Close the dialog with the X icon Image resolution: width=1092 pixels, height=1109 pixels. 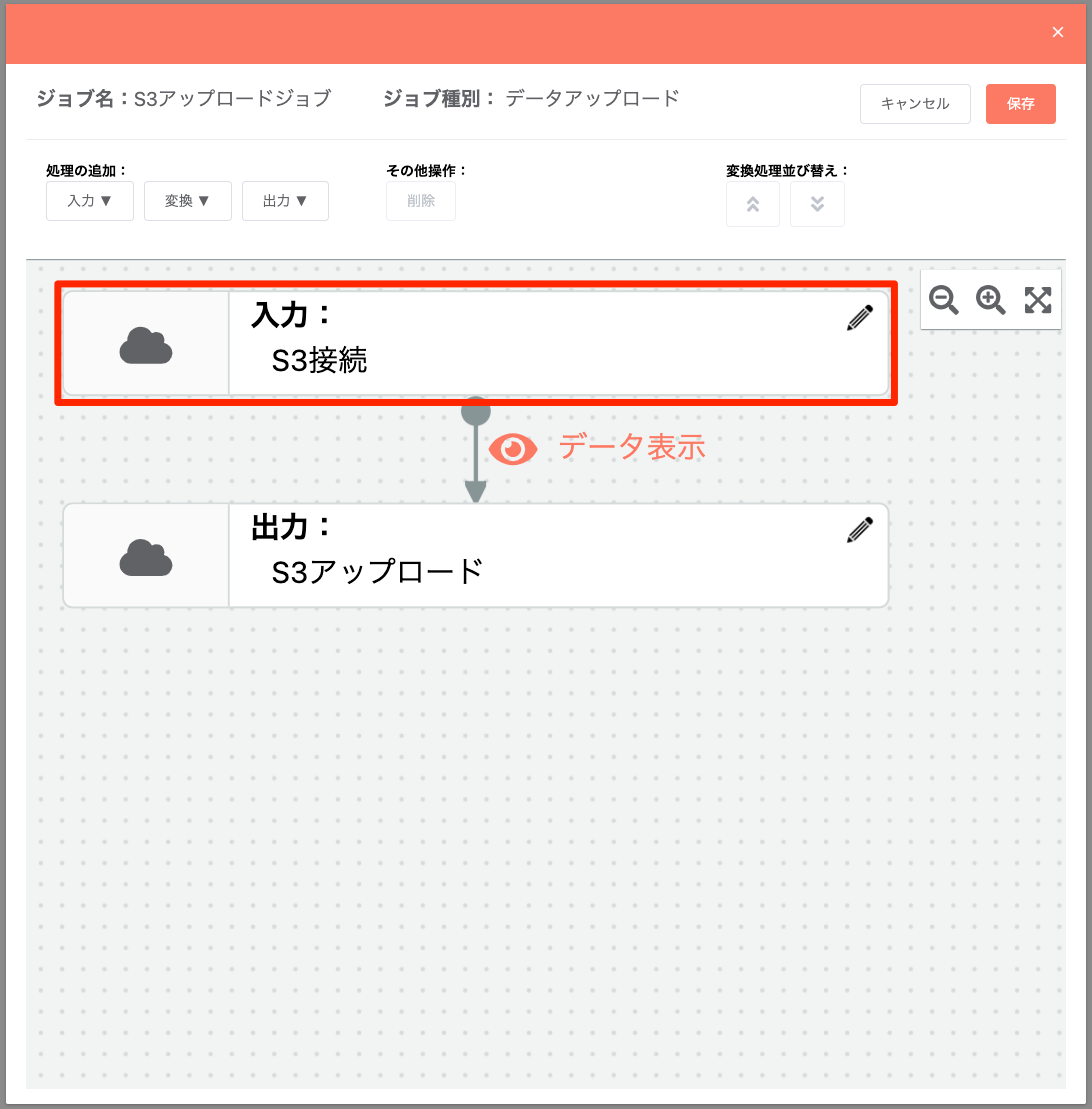tap(1057, 32)
